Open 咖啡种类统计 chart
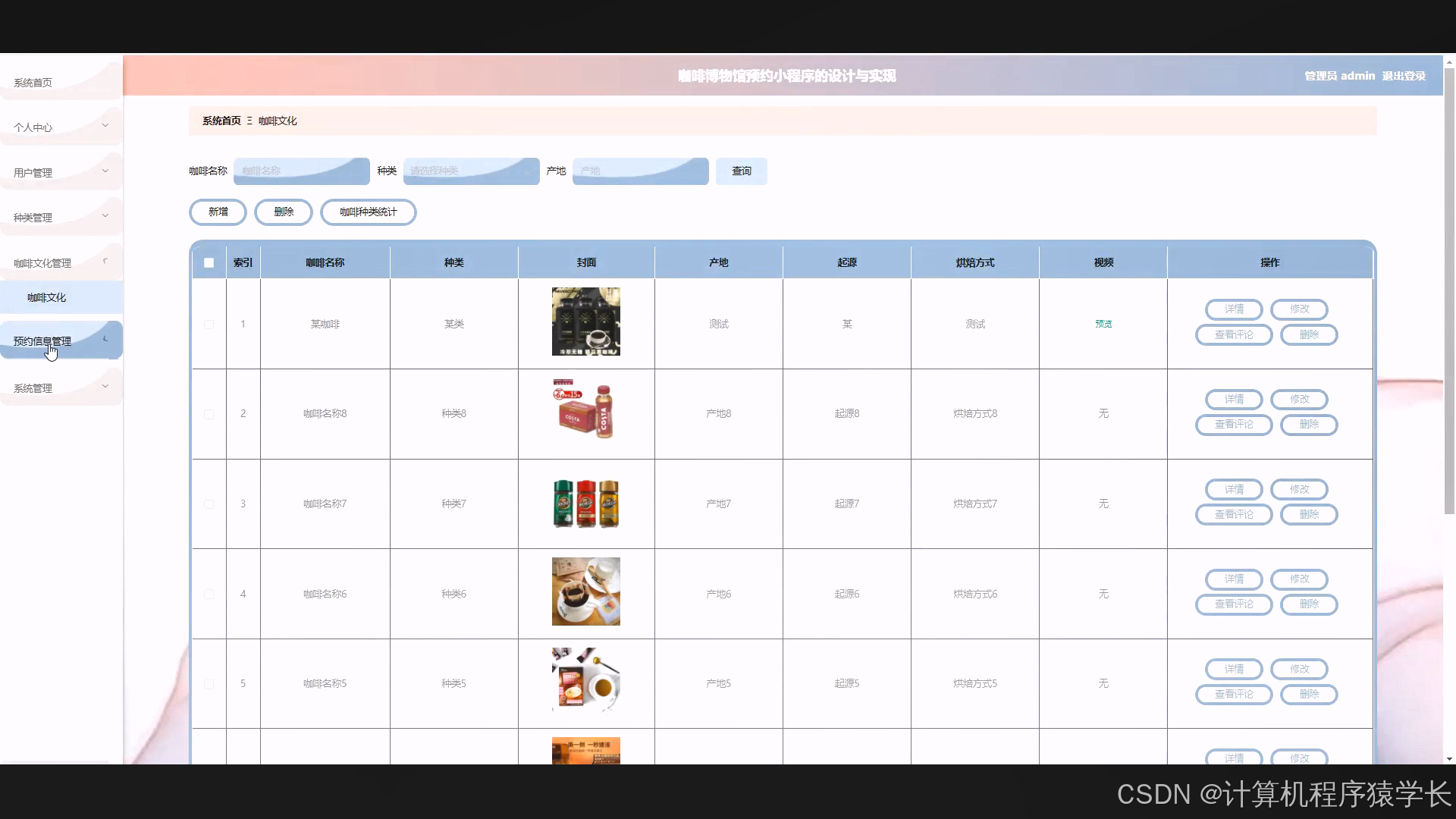Screen dimensions: 1456x819 [x=368, y=212]
